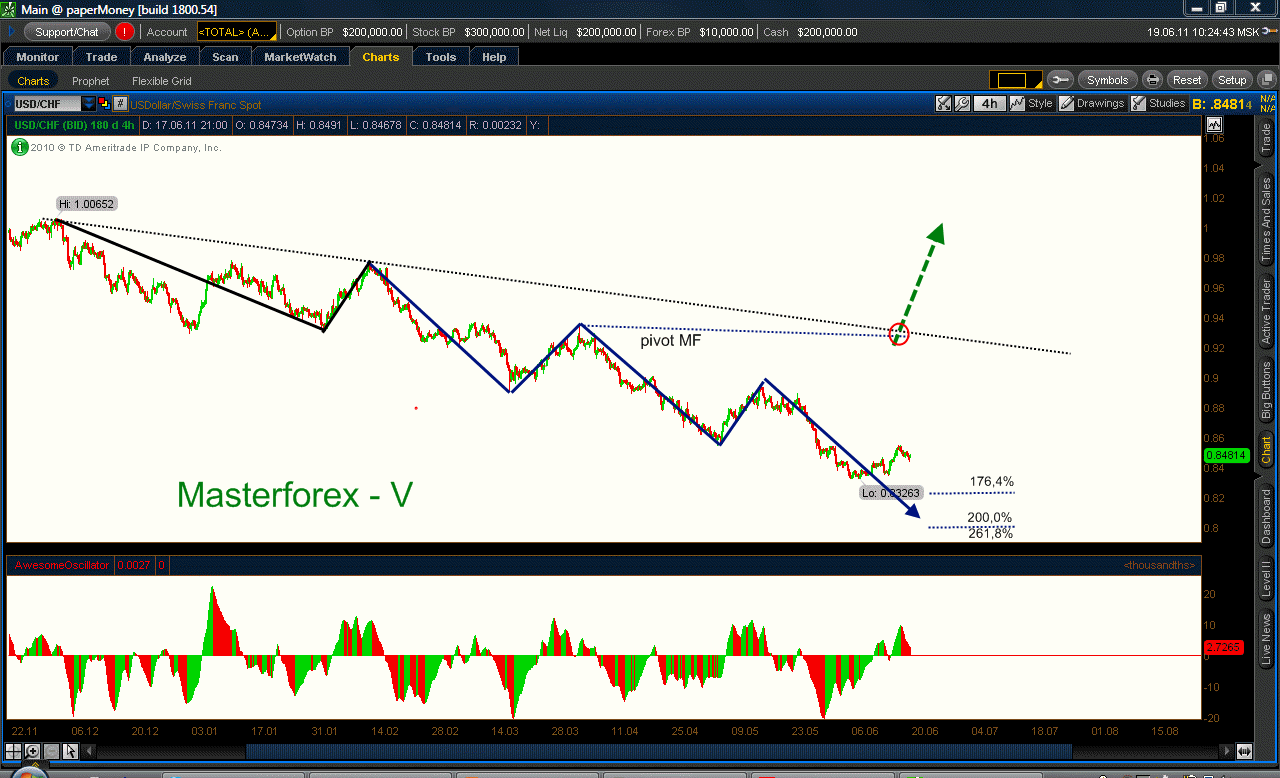Open the Trade side panel tab

[x=1267, y=138]
